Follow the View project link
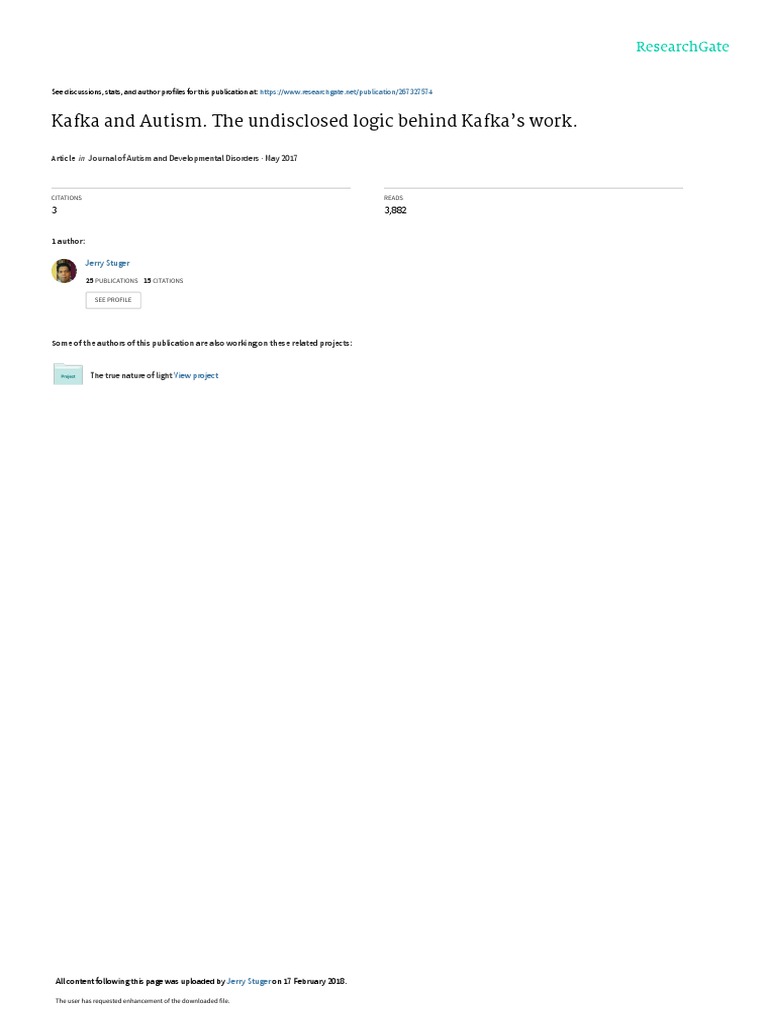This screenshot has width=768, height=1024. tap(196, 376)
